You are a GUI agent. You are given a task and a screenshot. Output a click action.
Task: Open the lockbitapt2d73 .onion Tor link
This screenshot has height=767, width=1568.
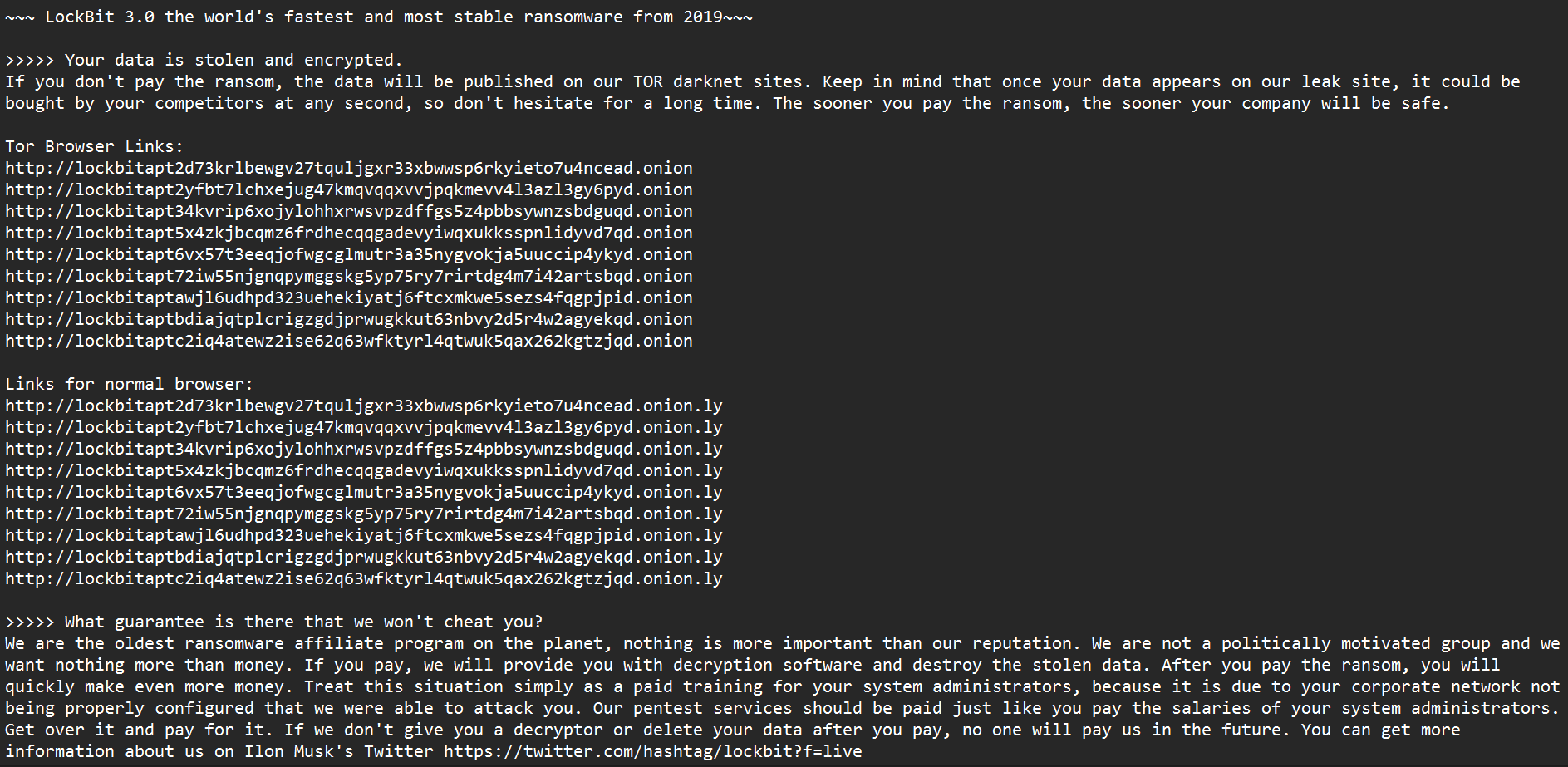(349, 168)
